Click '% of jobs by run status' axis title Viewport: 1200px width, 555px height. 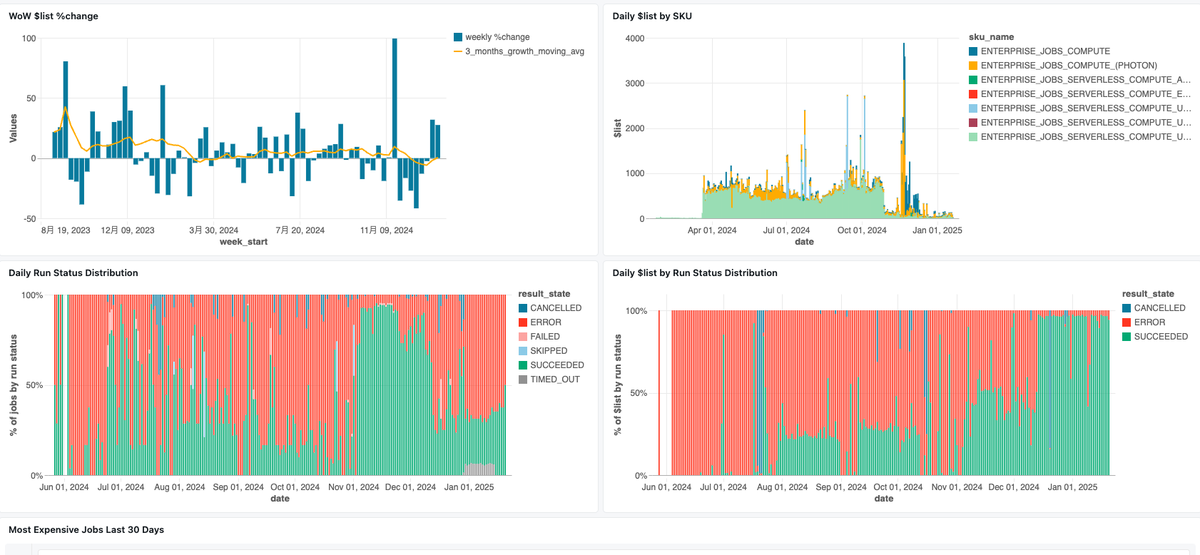pyautogui.click(x=13, y=385)
